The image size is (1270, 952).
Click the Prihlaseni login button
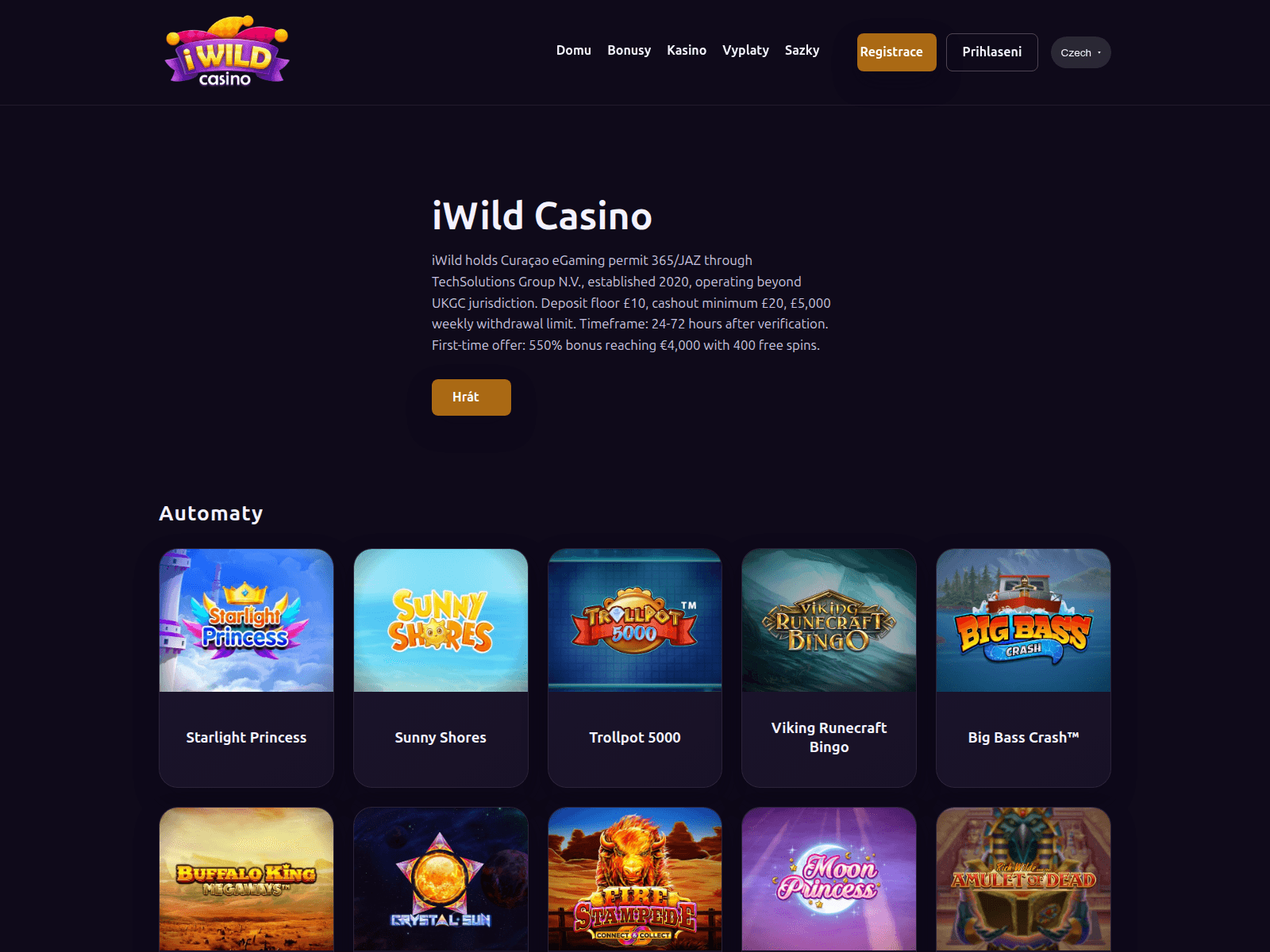[x=991, y=52]
